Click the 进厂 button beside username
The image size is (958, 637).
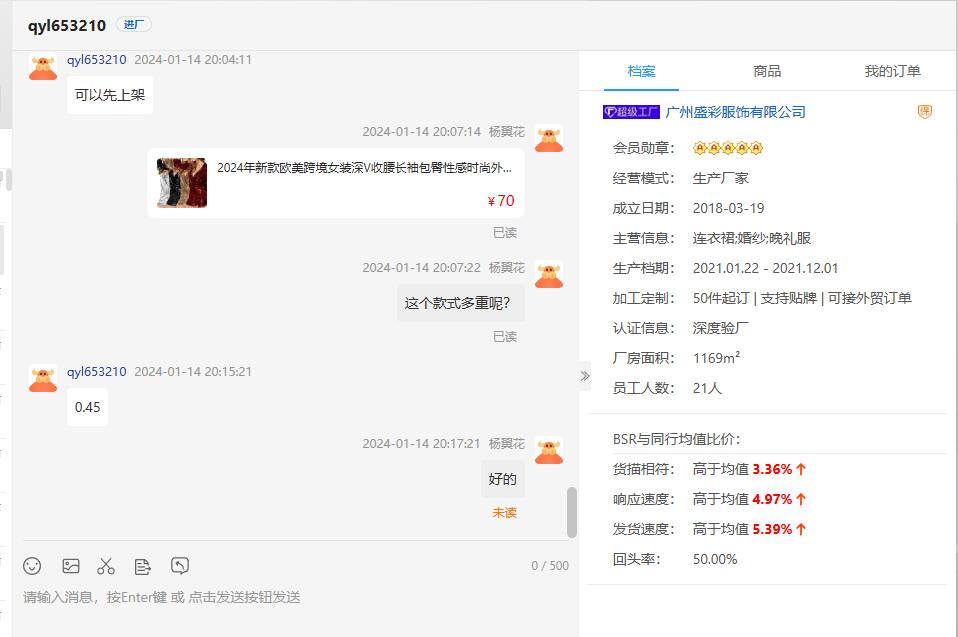coord(134,25)
